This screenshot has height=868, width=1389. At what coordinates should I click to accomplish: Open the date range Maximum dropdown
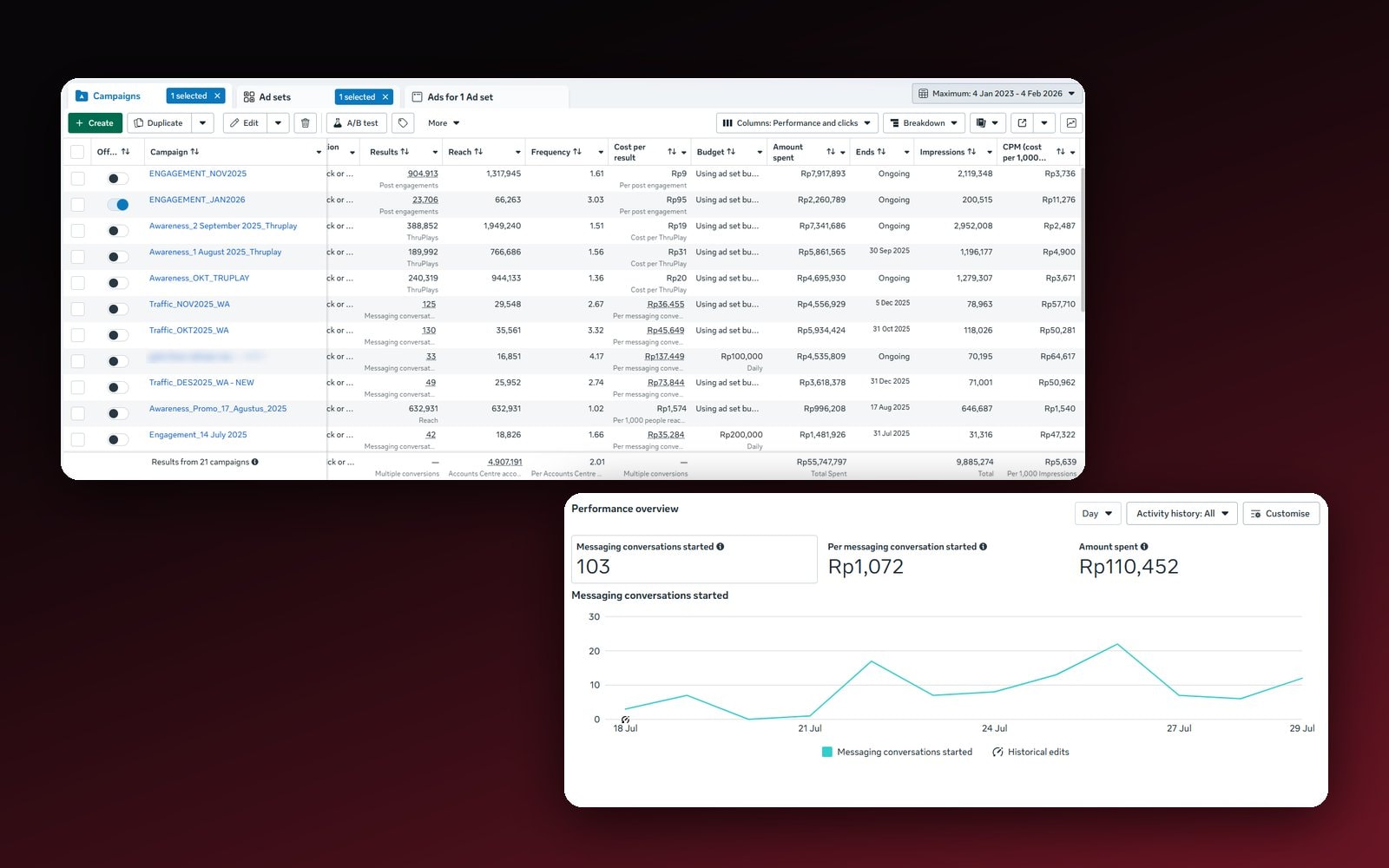997,94
